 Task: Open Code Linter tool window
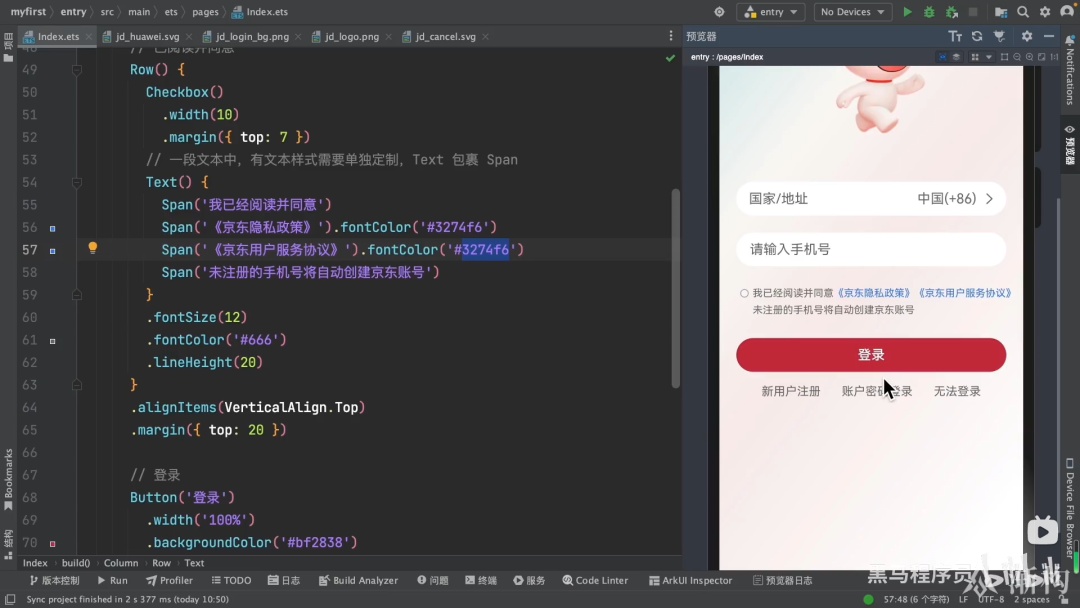coord(595,580)
